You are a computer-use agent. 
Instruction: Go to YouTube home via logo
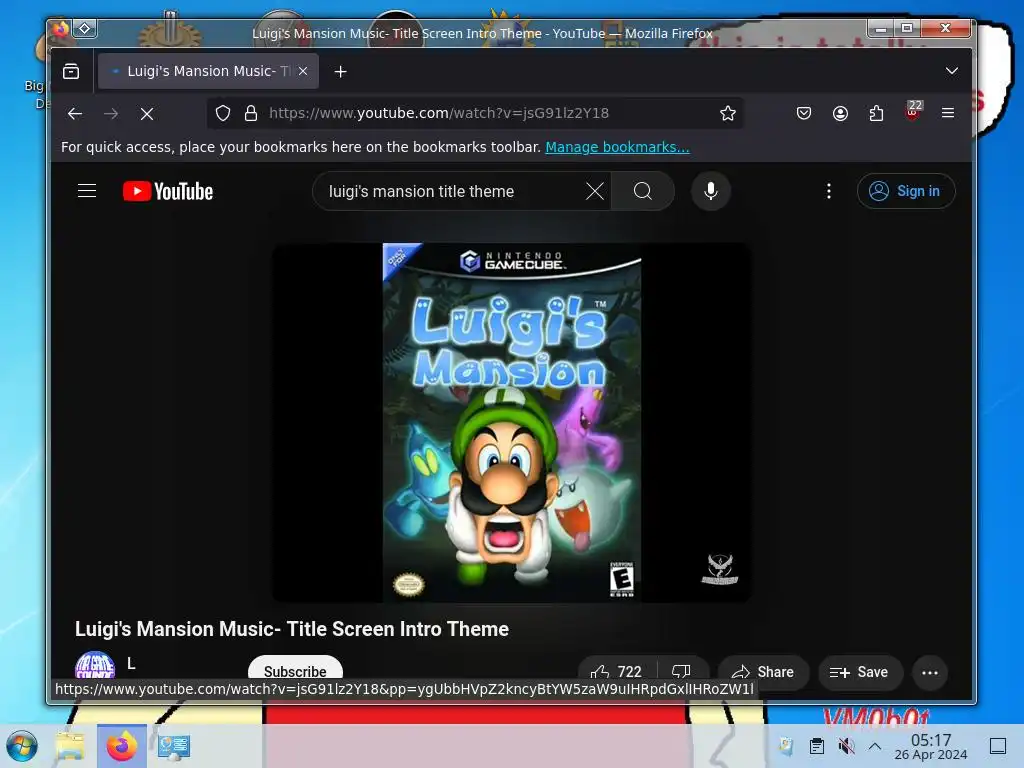[168, 191]
